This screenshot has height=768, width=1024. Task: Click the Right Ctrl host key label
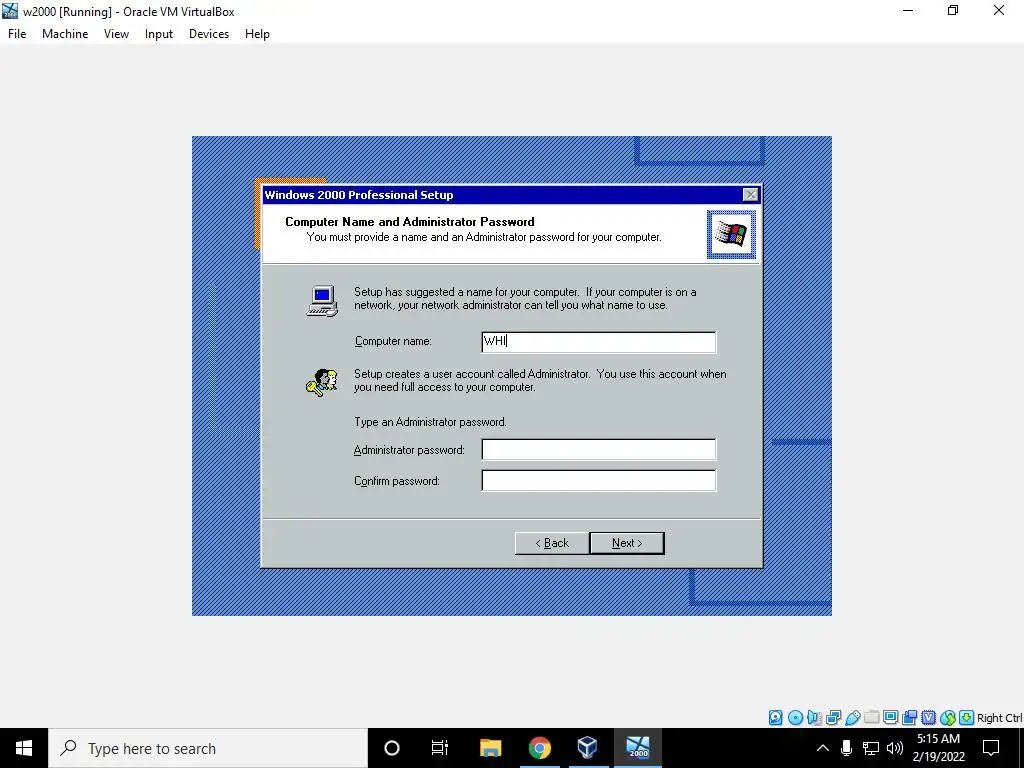point(999,718)
